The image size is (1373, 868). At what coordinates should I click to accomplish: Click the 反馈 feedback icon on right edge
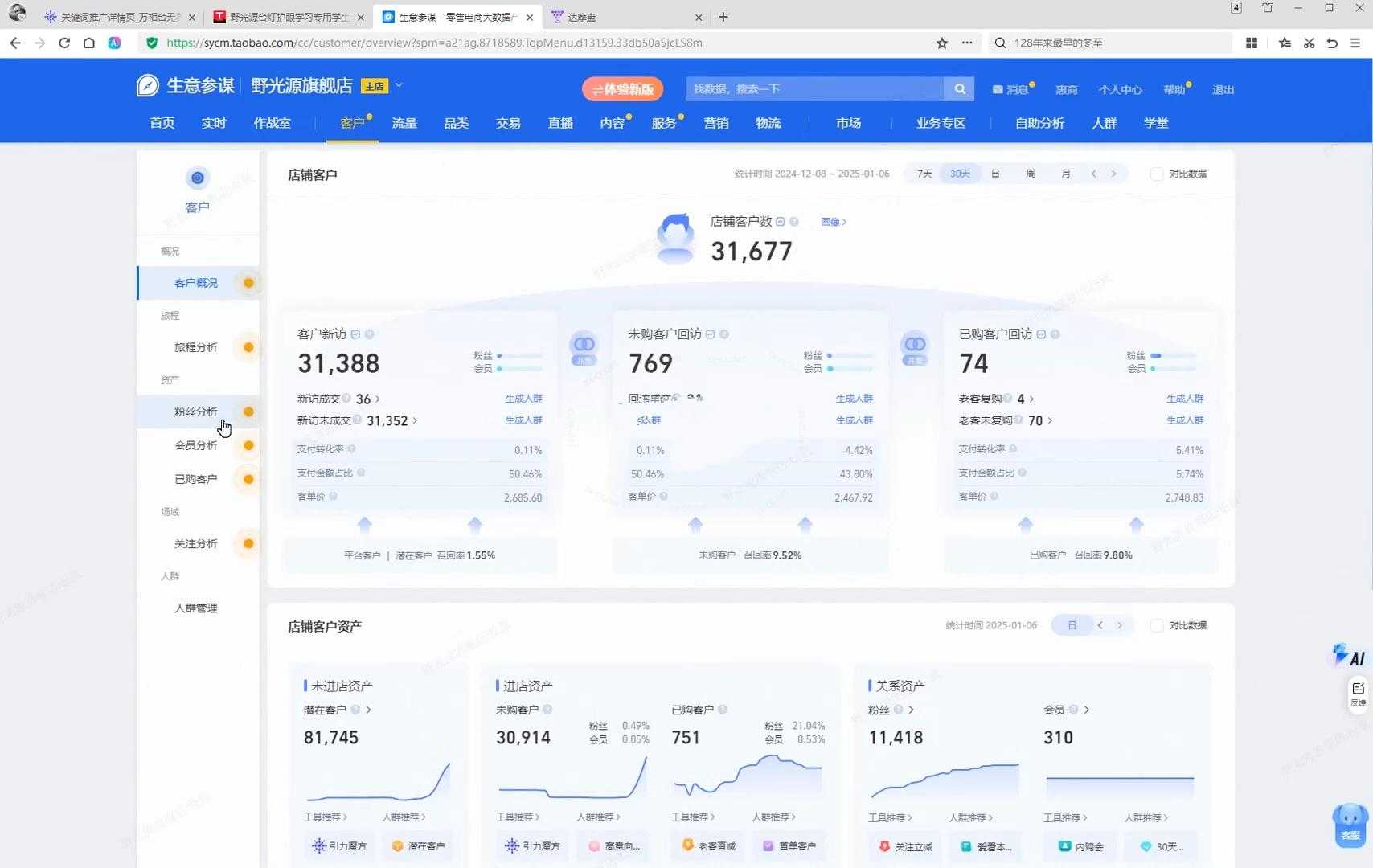[x=1358, y=694]
